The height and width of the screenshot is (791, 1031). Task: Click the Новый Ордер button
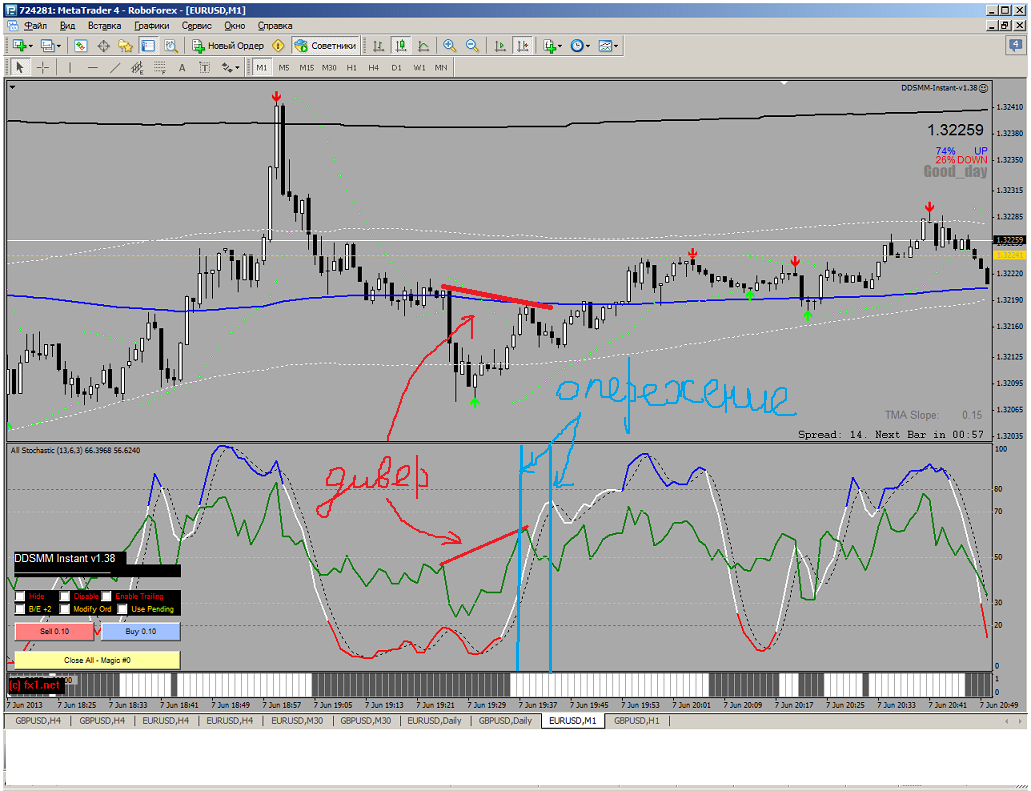pos(228,45)
